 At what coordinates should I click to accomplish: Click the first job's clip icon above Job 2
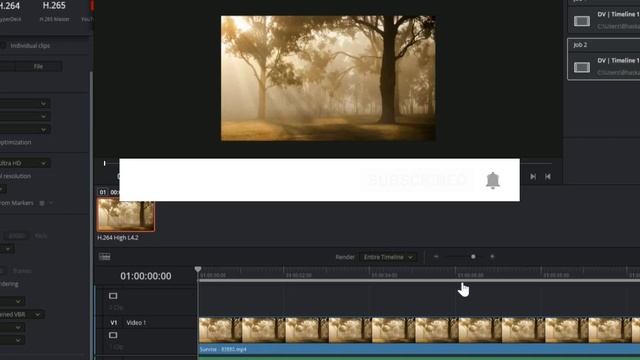click(x=582, y=21)
